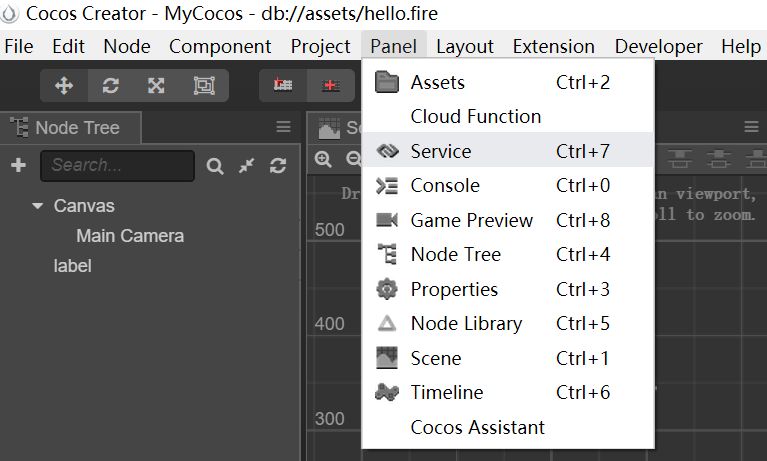
Task: Choose Scene in Panel menu
Action: [508, 358]
